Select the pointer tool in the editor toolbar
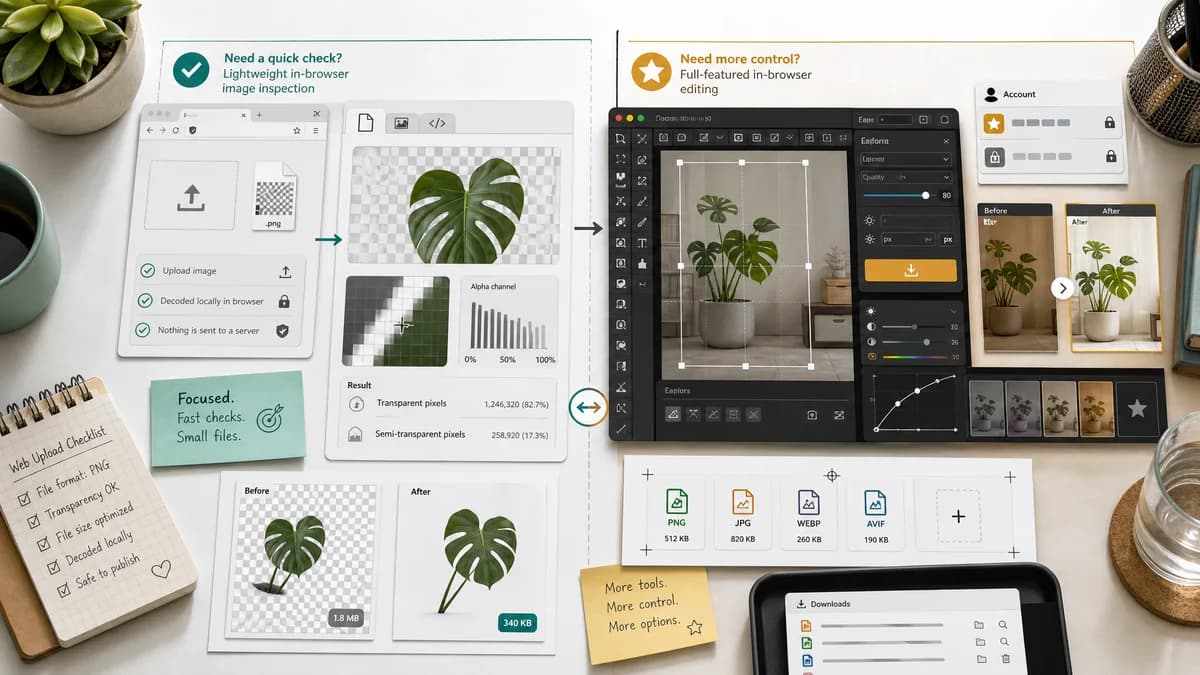Viewport: 1200px width, 675px height. coord(621,139)
